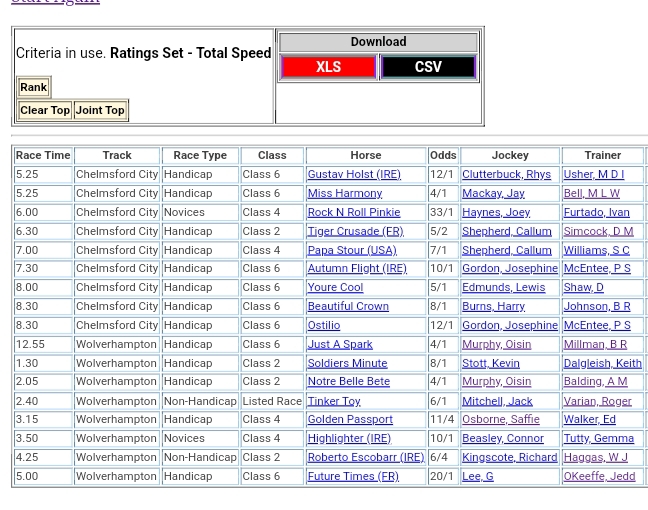Screen dimensions: 648x510
Task: Open horse Miss Harmony
Action: click(344, 194)
